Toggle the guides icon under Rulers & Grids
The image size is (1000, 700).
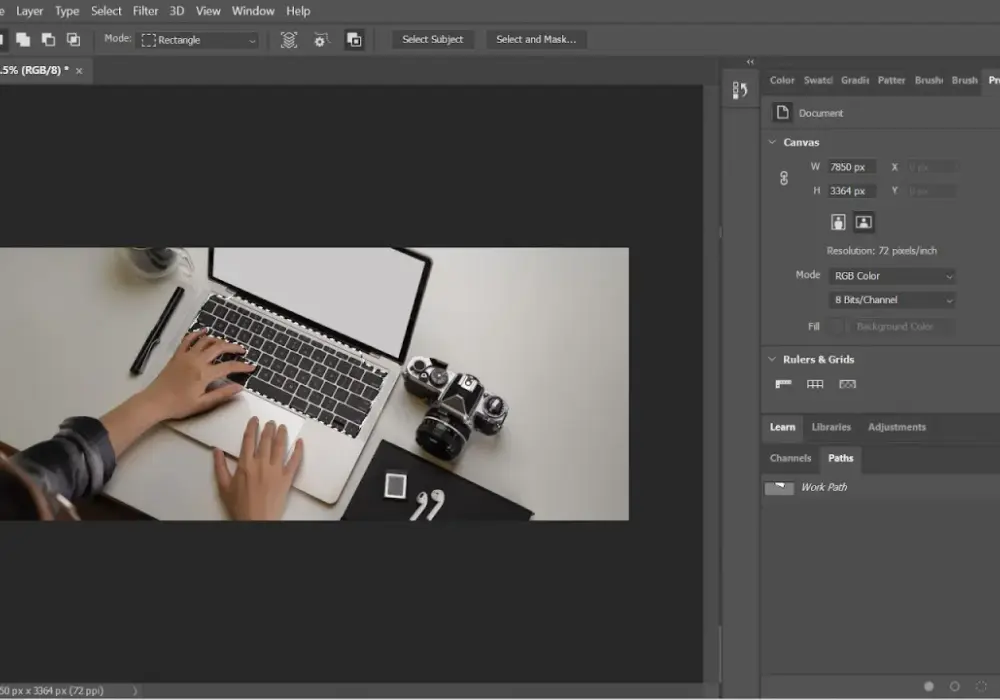848,384
